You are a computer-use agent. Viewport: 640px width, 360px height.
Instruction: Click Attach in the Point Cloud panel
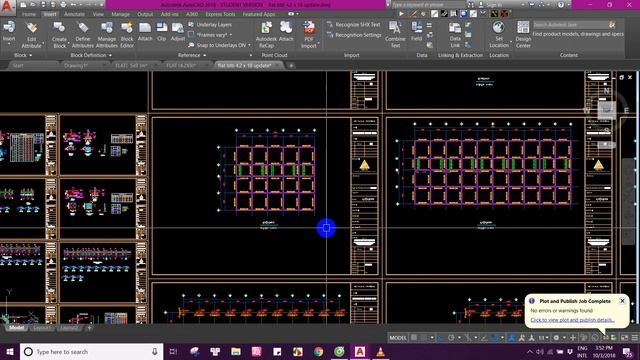point(286,31)
